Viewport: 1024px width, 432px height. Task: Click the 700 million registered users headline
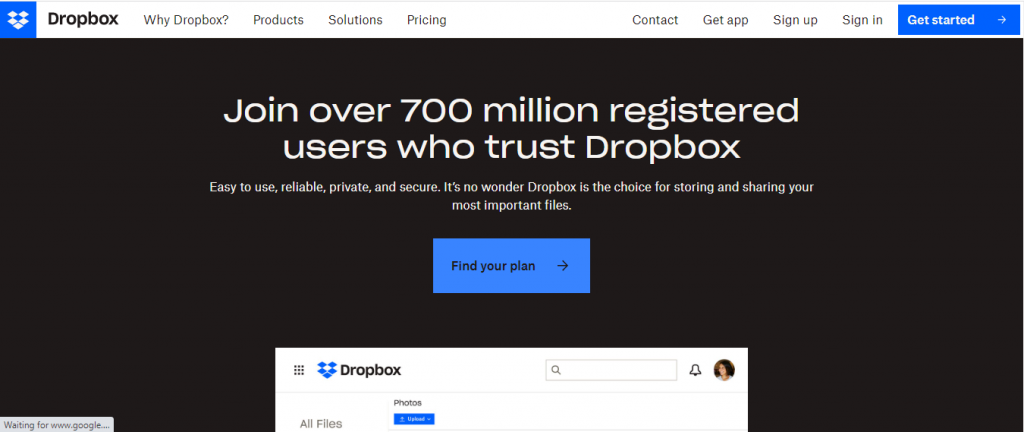(511, 129)
